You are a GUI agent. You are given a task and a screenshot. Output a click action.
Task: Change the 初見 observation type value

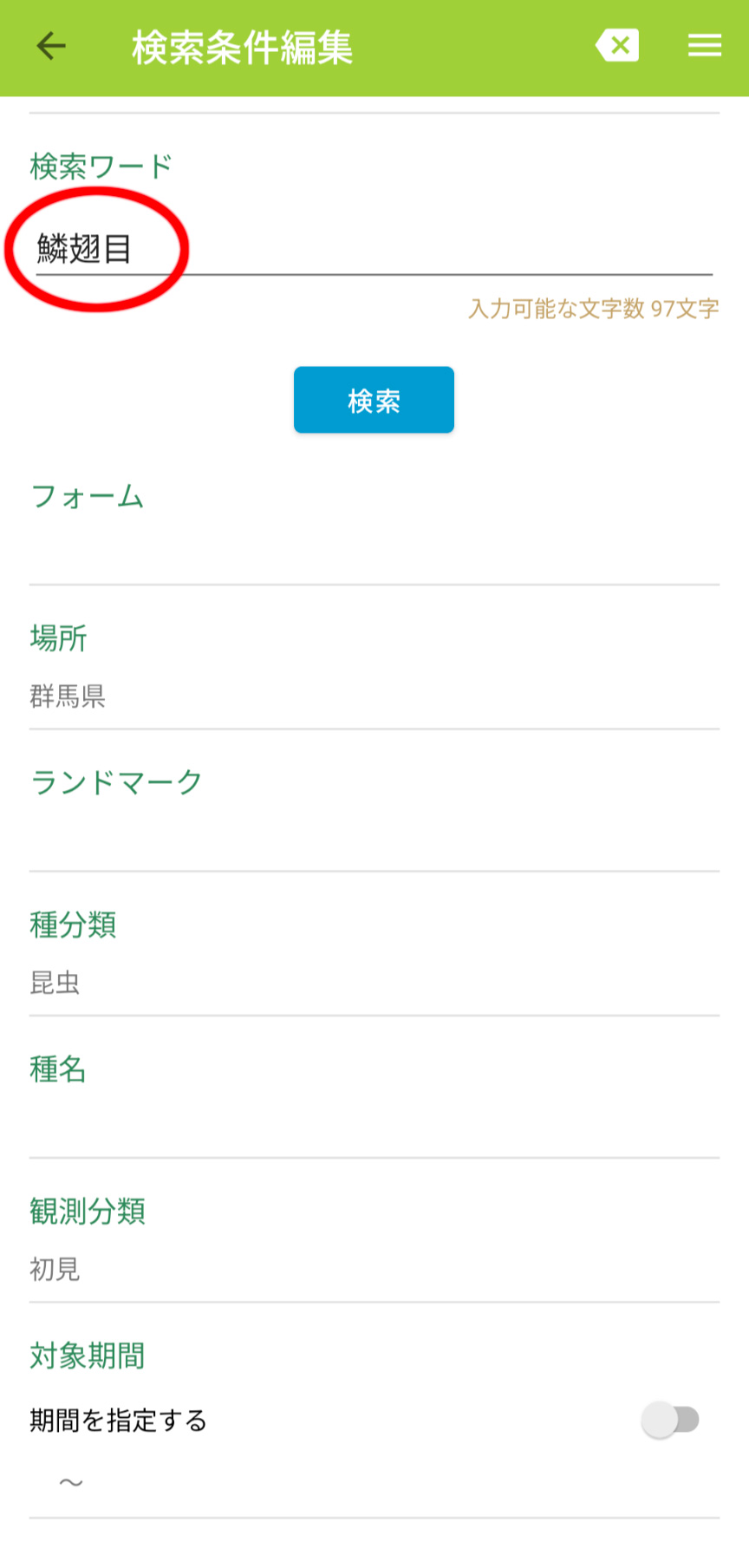[55, 1269]
